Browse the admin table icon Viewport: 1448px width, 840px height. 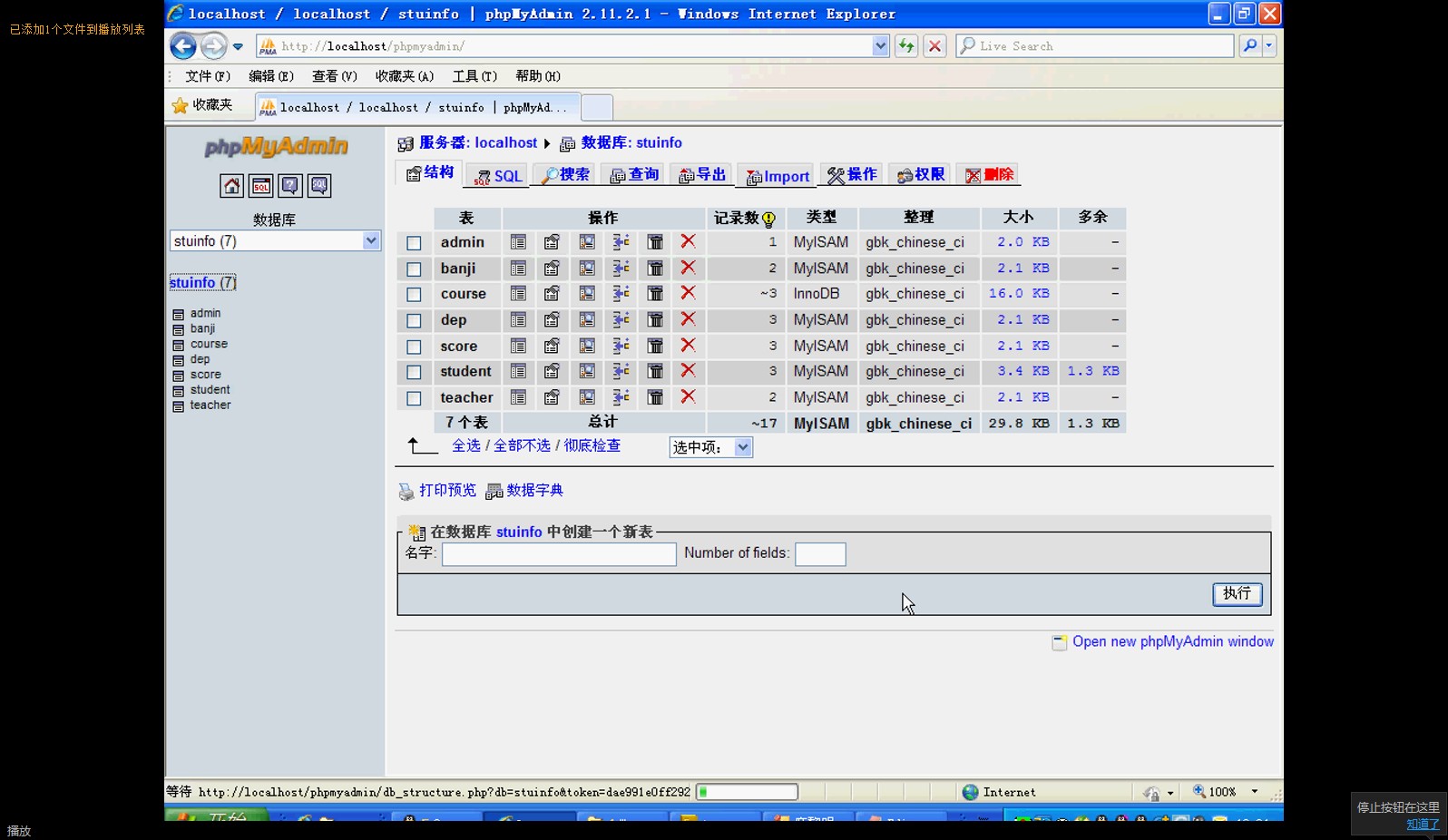click(x=518, y=242)
